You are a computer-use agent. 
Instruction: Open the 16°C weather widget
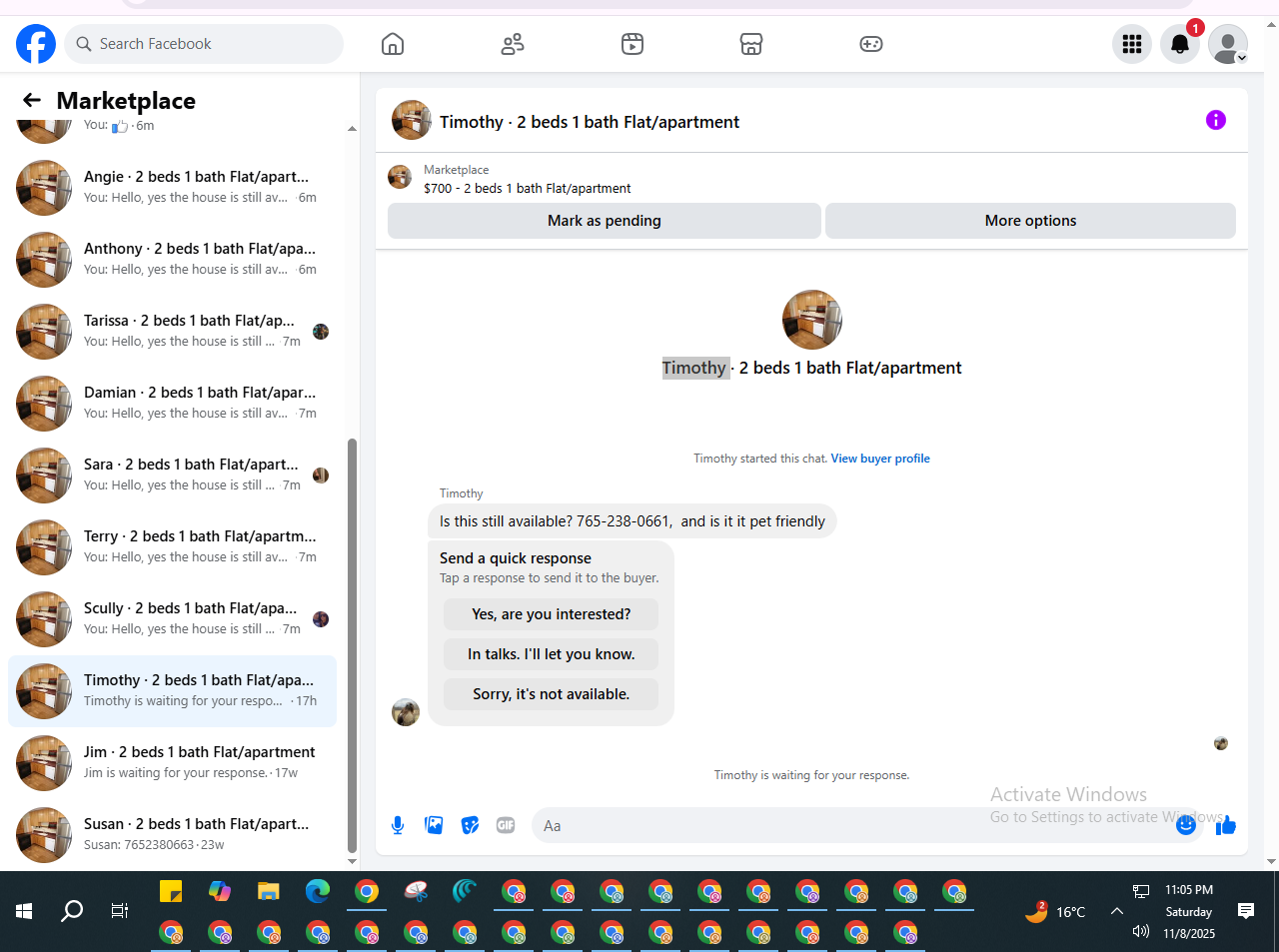[1055, 911]
